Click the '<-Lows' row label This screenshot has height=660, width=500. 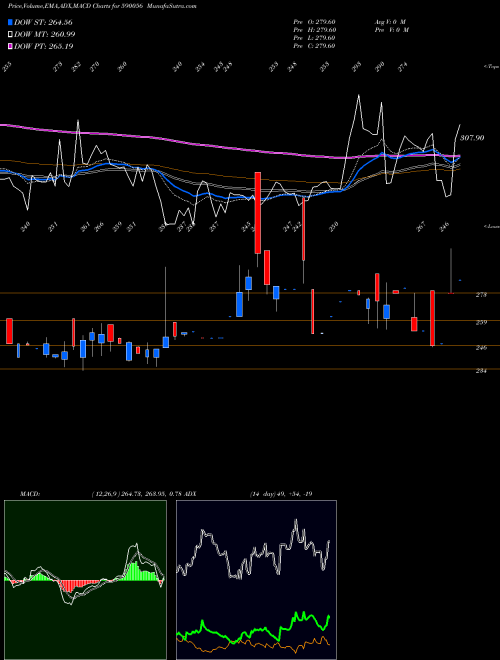492,226
